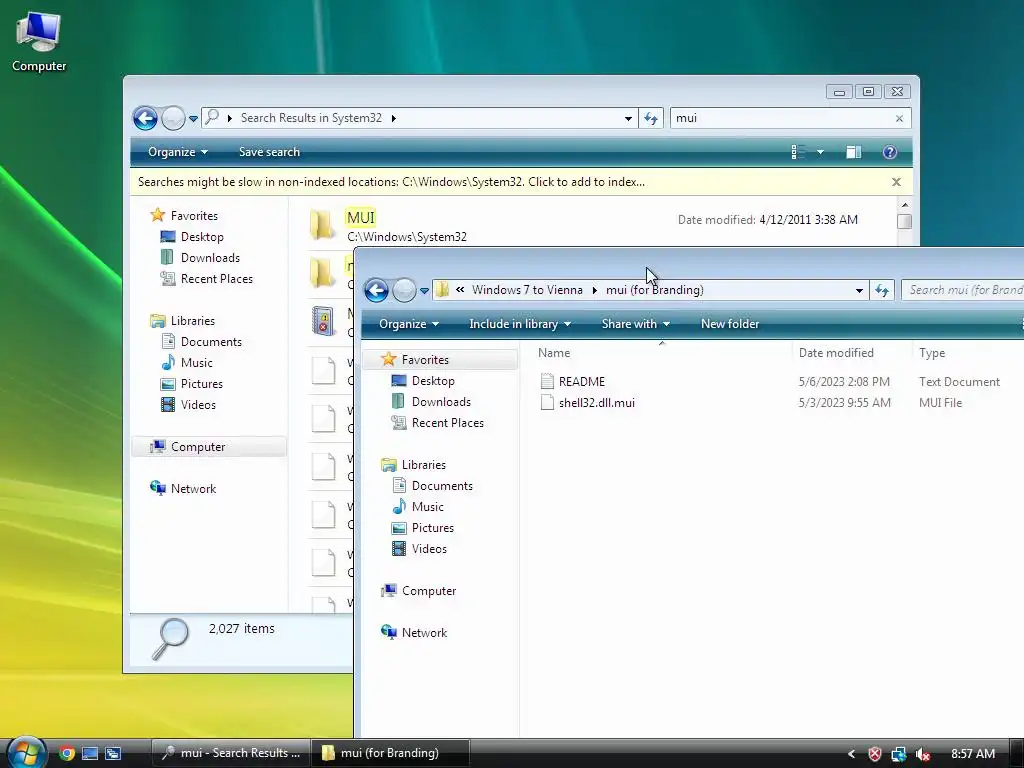Open address bar history dropdown in Branding window
The height and width of the screenshot is (768, 1024).
[859, 291]
